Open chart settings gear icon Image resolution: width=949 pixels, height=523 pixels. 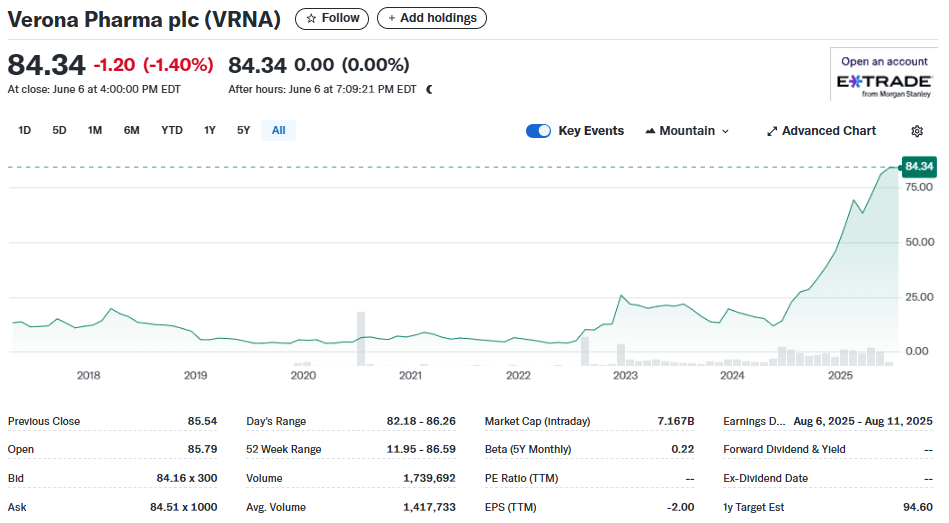pos(917,131)
